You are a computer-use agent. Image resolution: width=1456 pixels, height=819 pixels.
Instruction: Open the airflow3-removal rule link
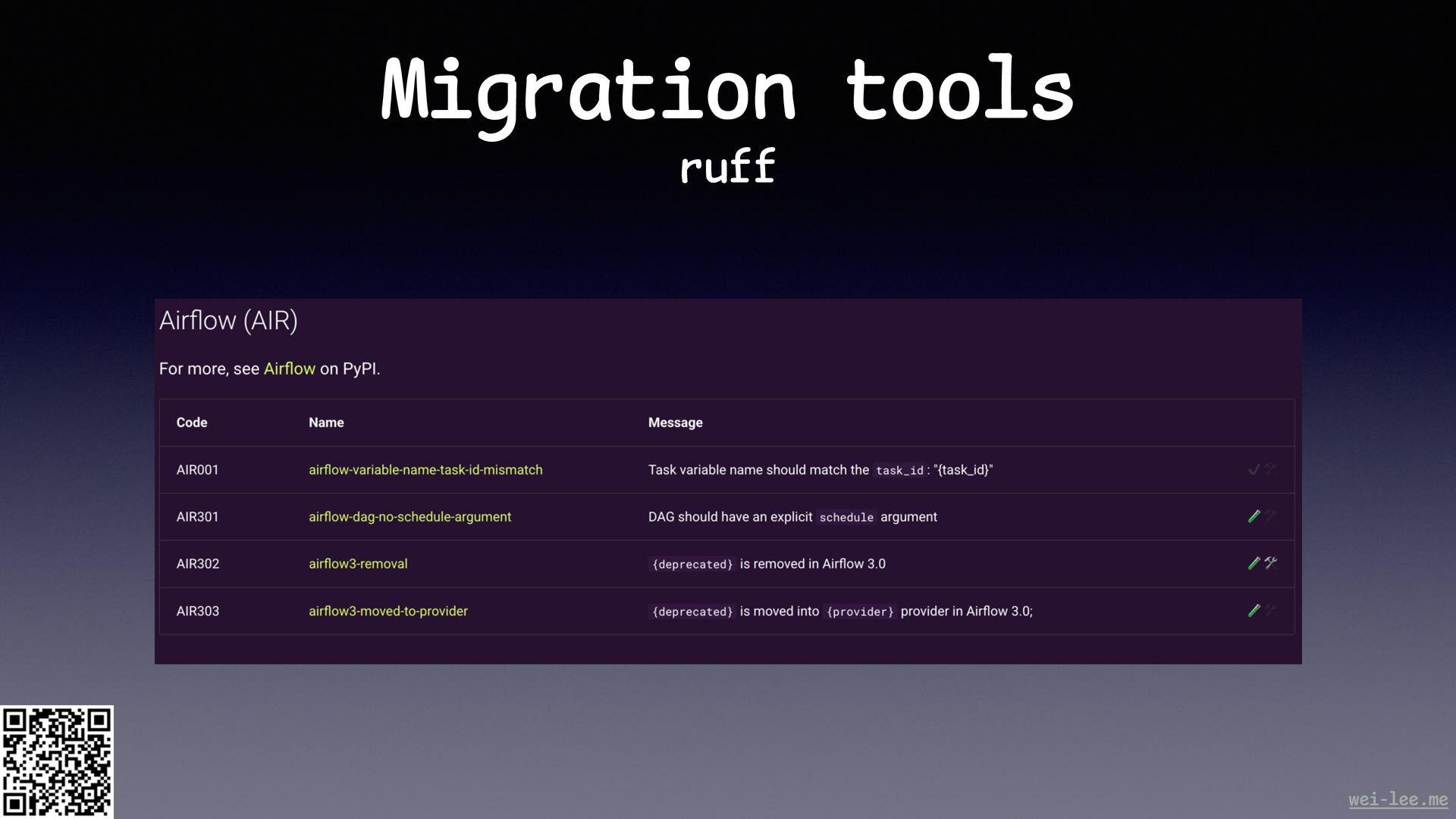click(x=358, y=564)
